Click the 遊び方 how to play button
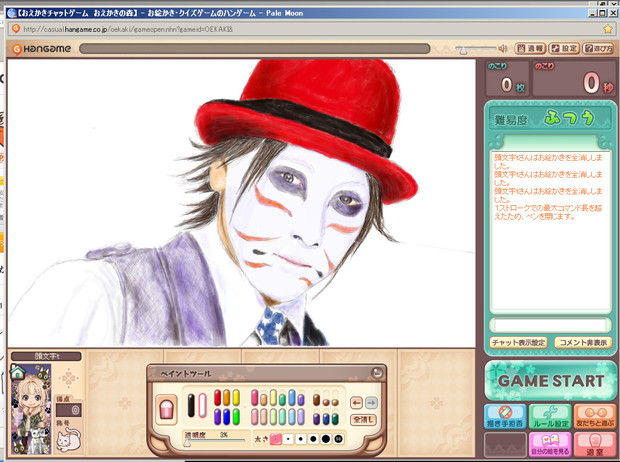Screen dimensions: 620x462 point(598,48)
